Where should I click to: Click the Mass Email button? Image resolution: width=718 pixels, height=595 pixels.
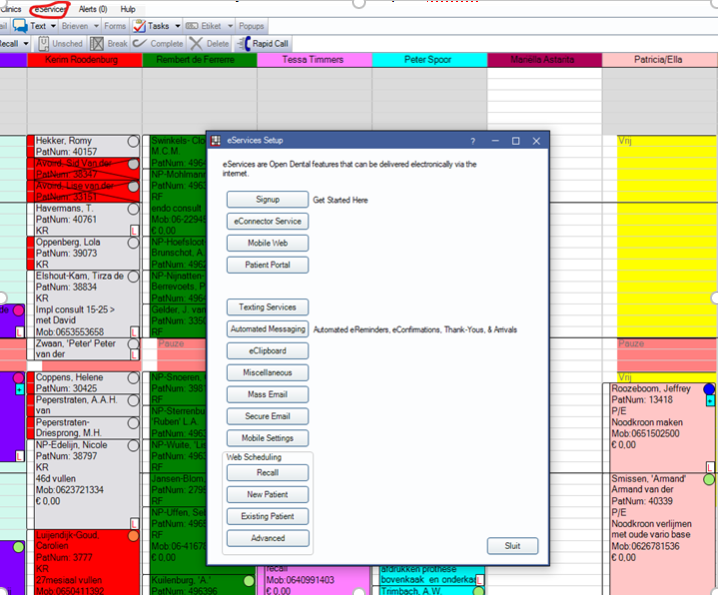pyautogui.click(x=267, y=394)
